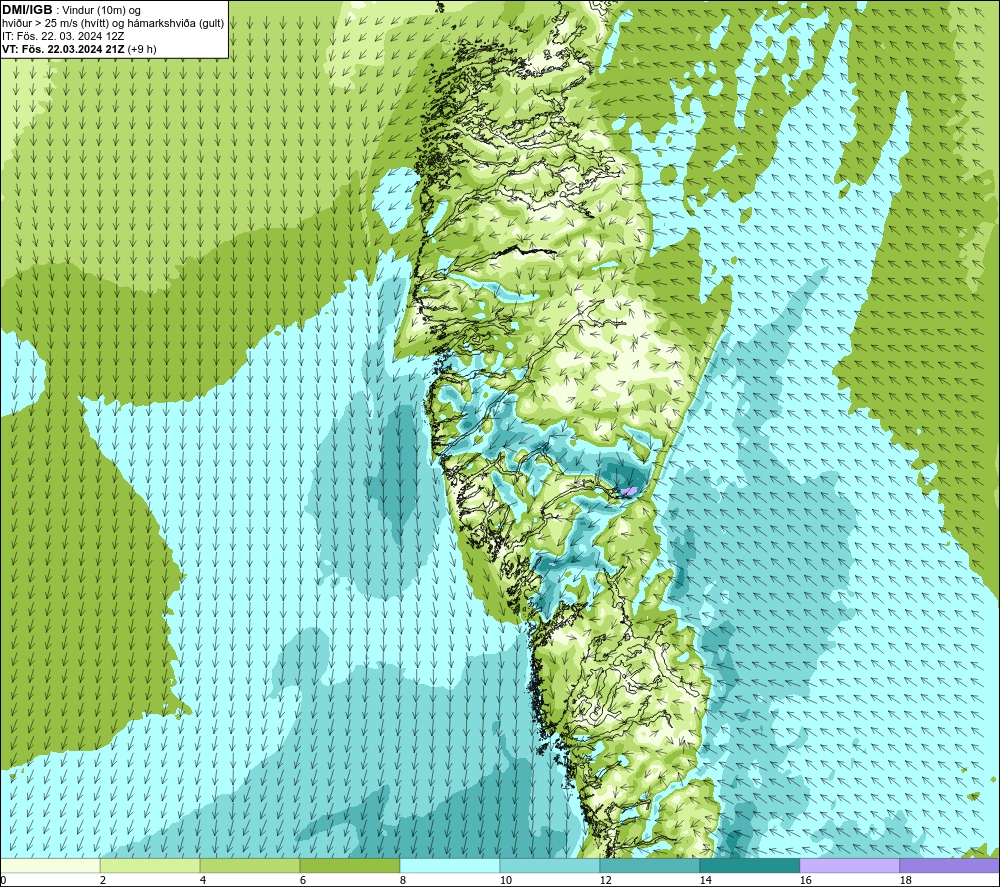The height and width of the screenshot is (887, 1000).
Task: Click the '18' label on the wind scale
Action: coord(905,881)
